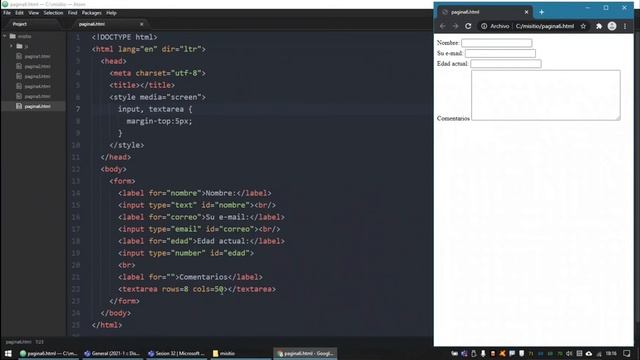Open the View menu in Atom
The image size is (640, 360).
(x=33, y=13)
